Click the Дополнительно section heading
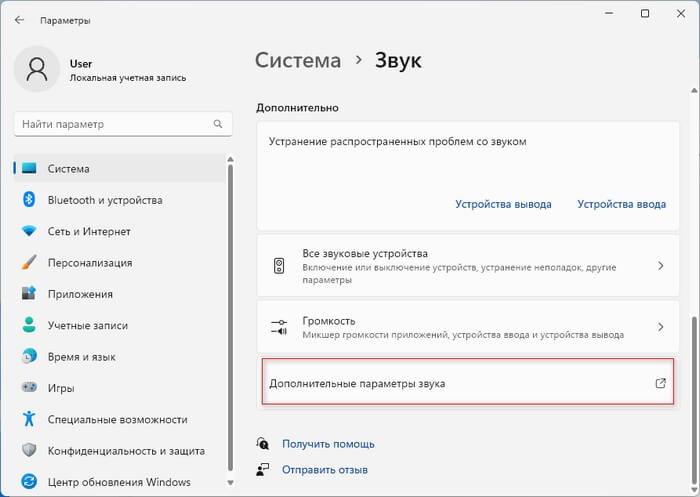Viewport: 700px width, 497px height. 297,108
